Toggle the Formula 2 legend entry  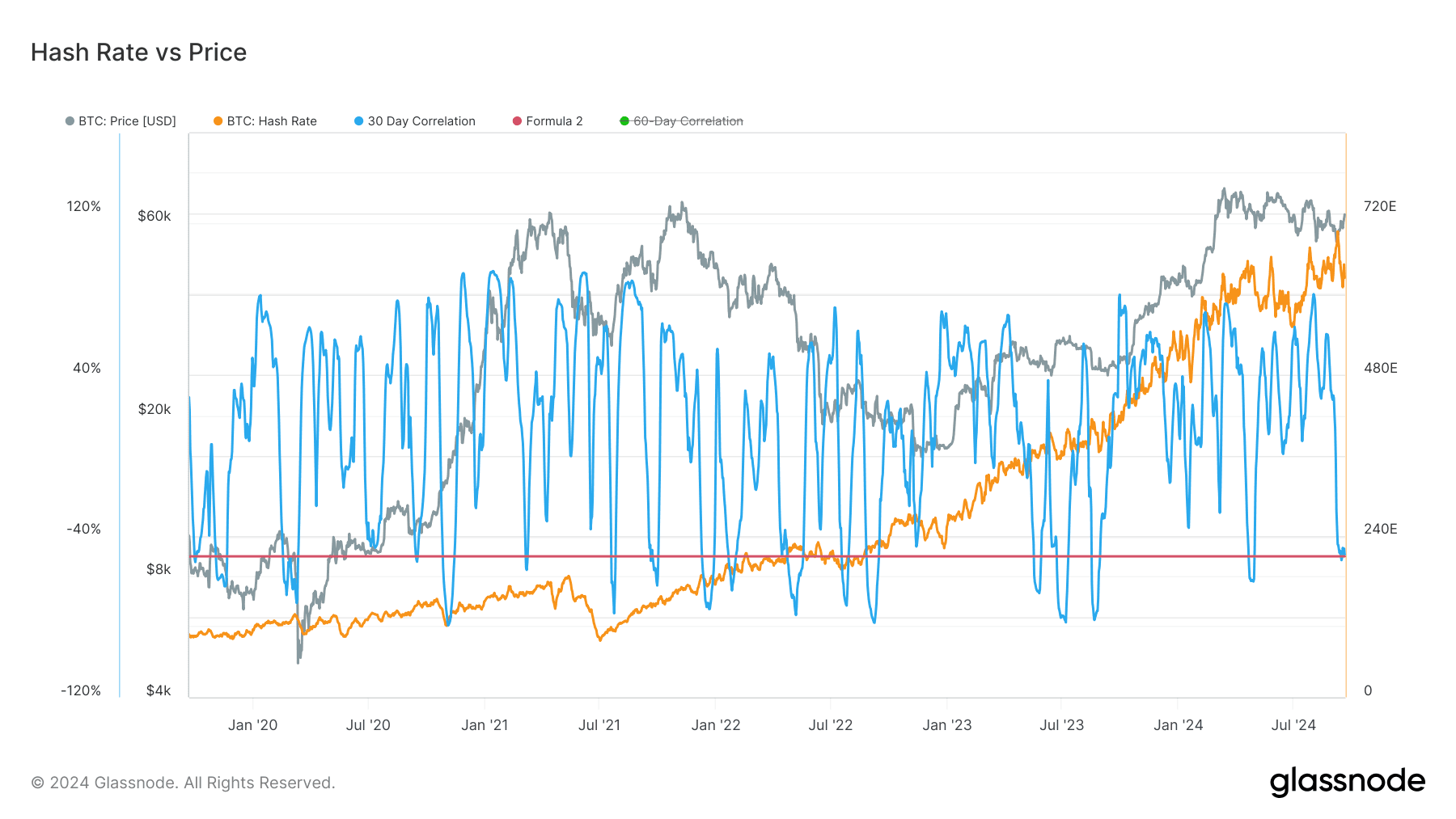click(x=548, y=121)
